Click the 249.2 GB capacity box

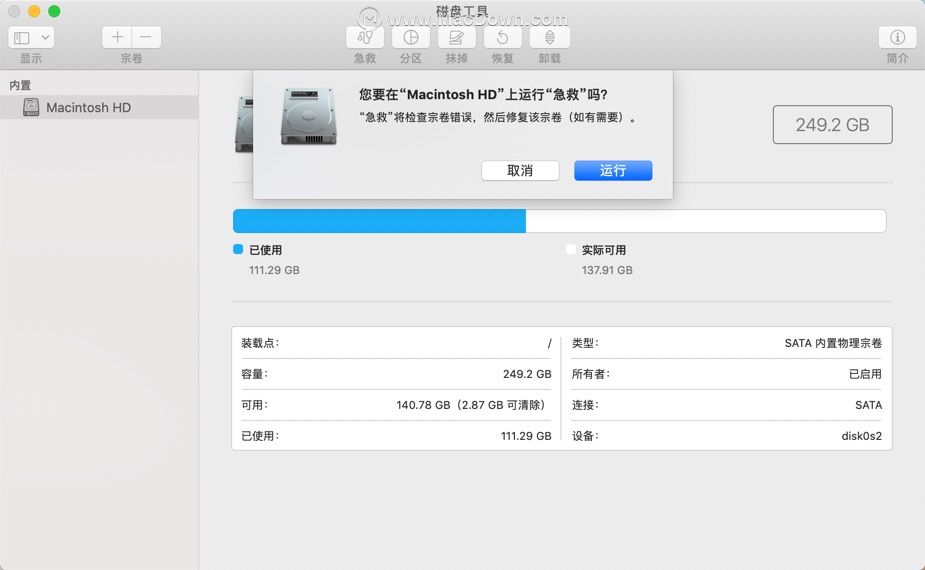coord(832,125)
